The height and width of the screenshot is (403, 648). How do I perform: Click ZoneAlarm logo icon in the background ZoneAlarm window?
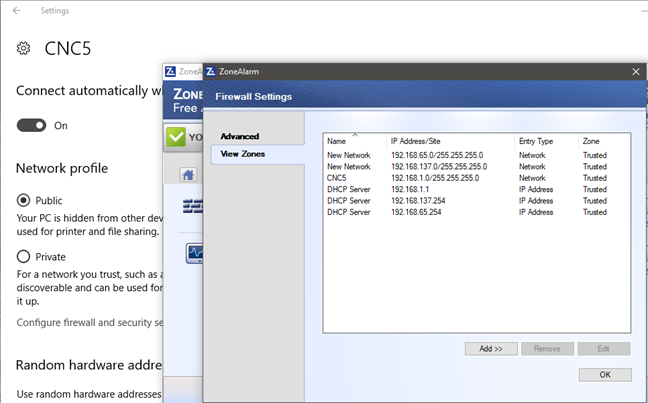170,72
